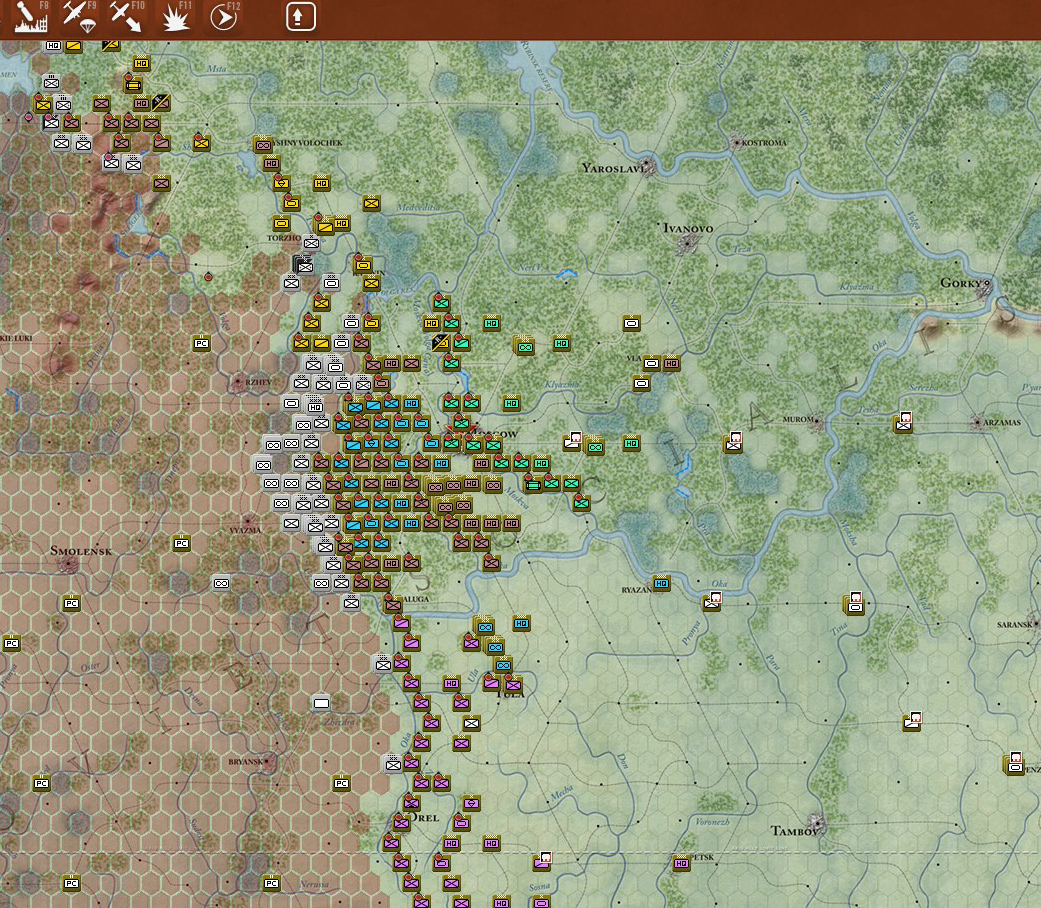Select the F9 air transport paradrop mode

click(x=79, y=17)
